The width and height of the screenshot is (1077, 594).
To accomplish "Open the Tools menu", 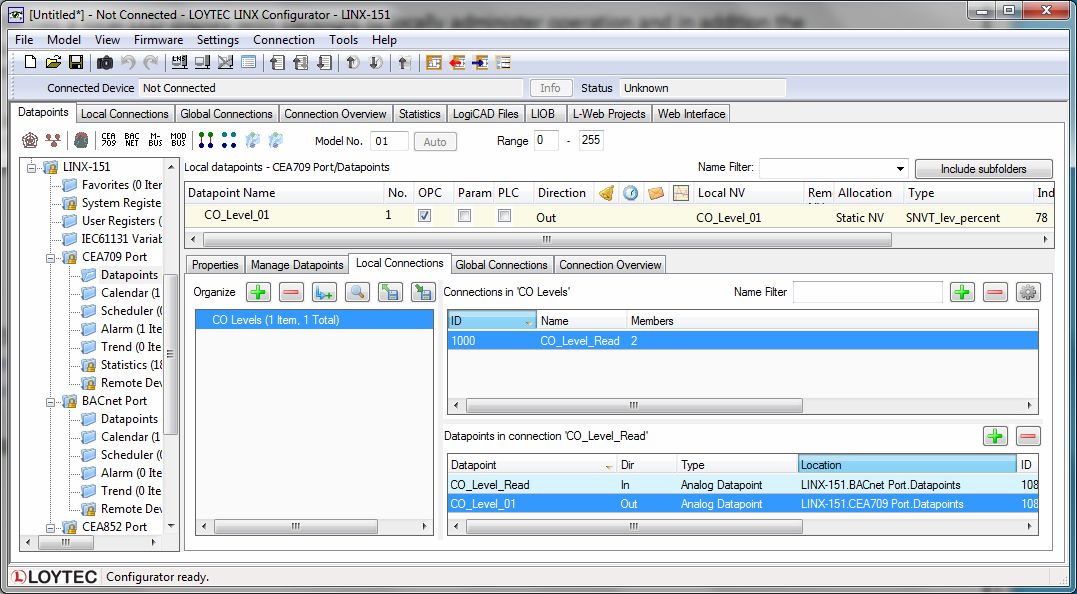I will pos(343,40).
